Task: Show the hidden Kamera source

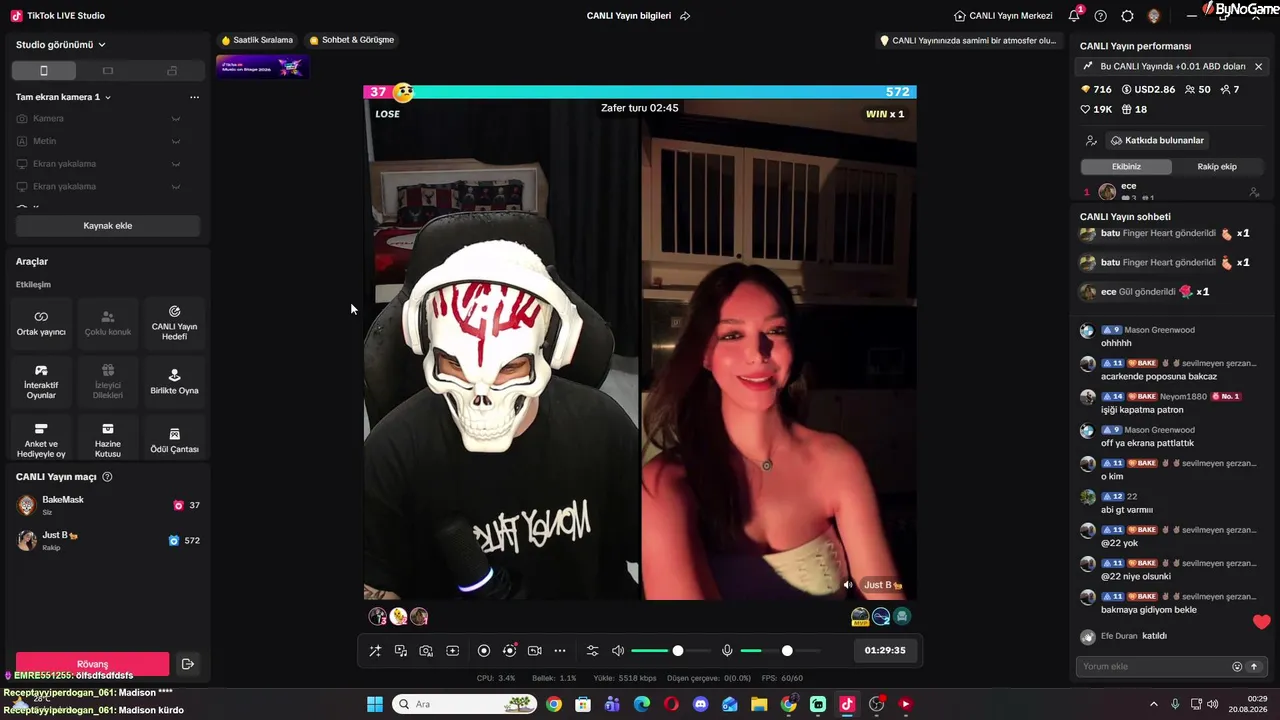Action: click(176, 119)
